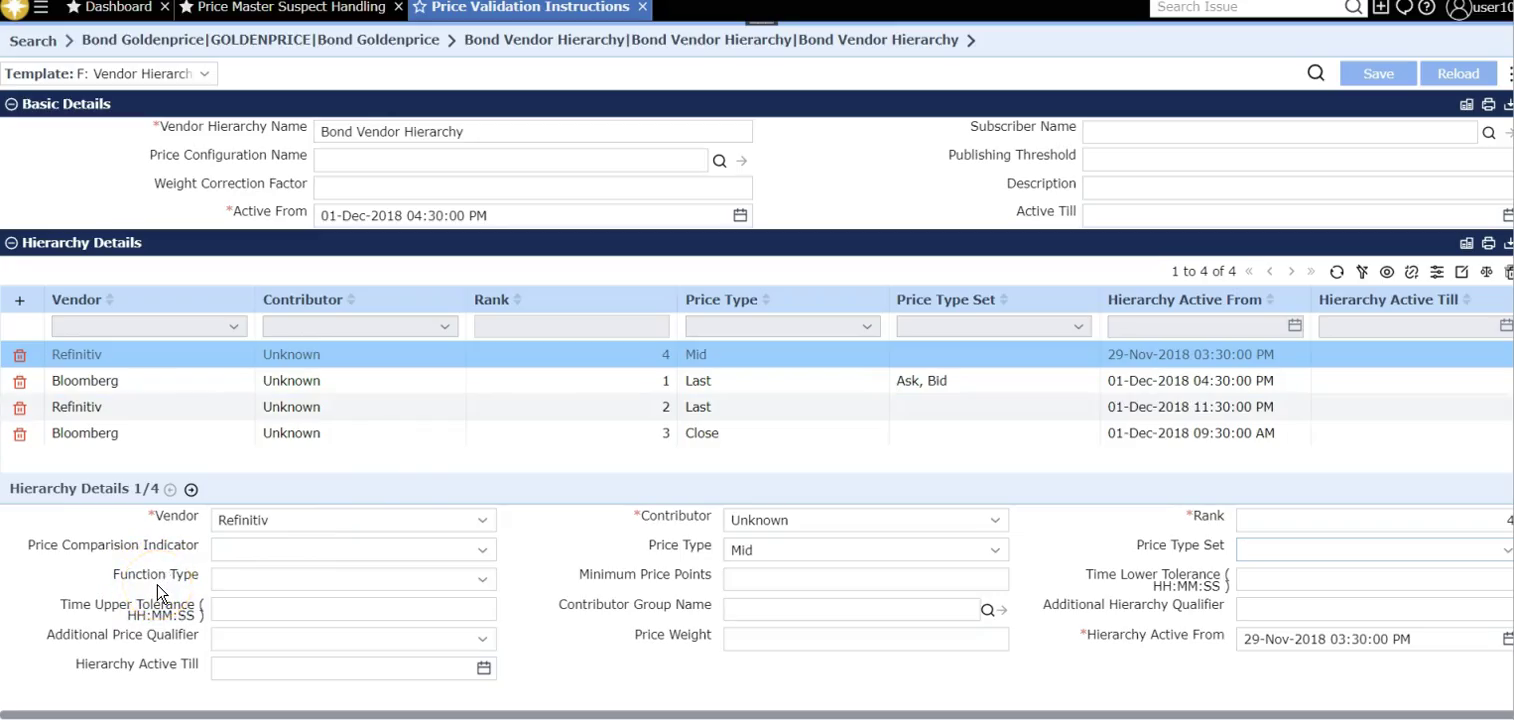
Task: Click the eye view icon in grid toolbar
Action: (x=1387, y=272)
